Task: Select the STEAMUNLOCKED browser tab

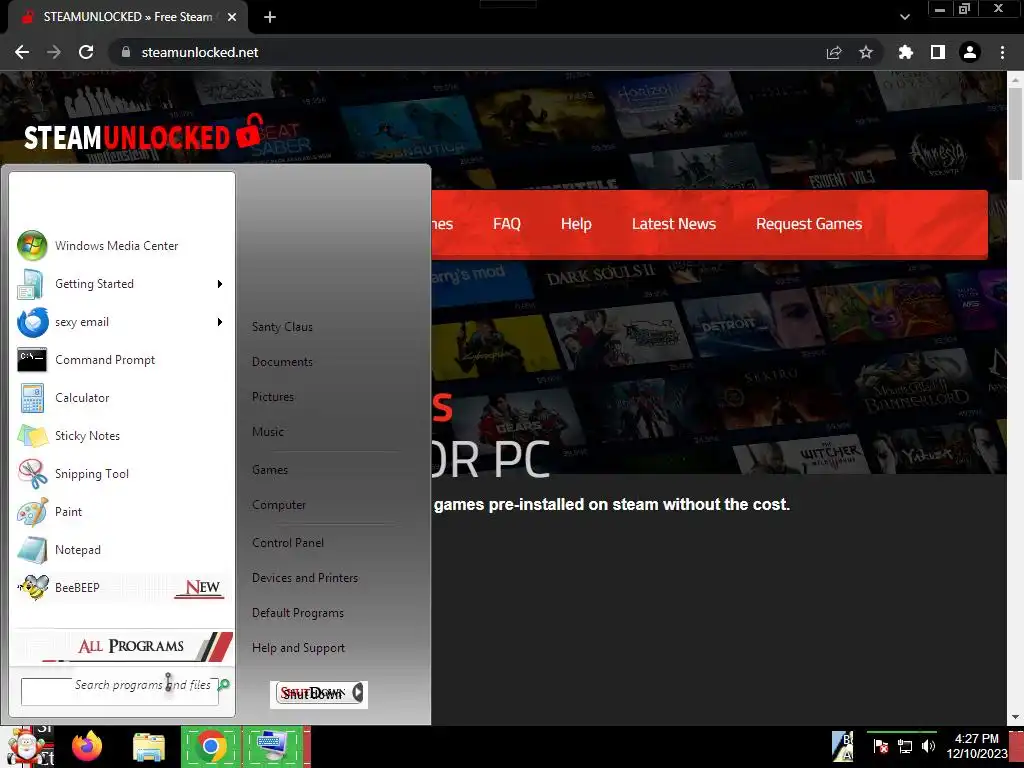Action: pyautogui.click(x=127, y=17)
